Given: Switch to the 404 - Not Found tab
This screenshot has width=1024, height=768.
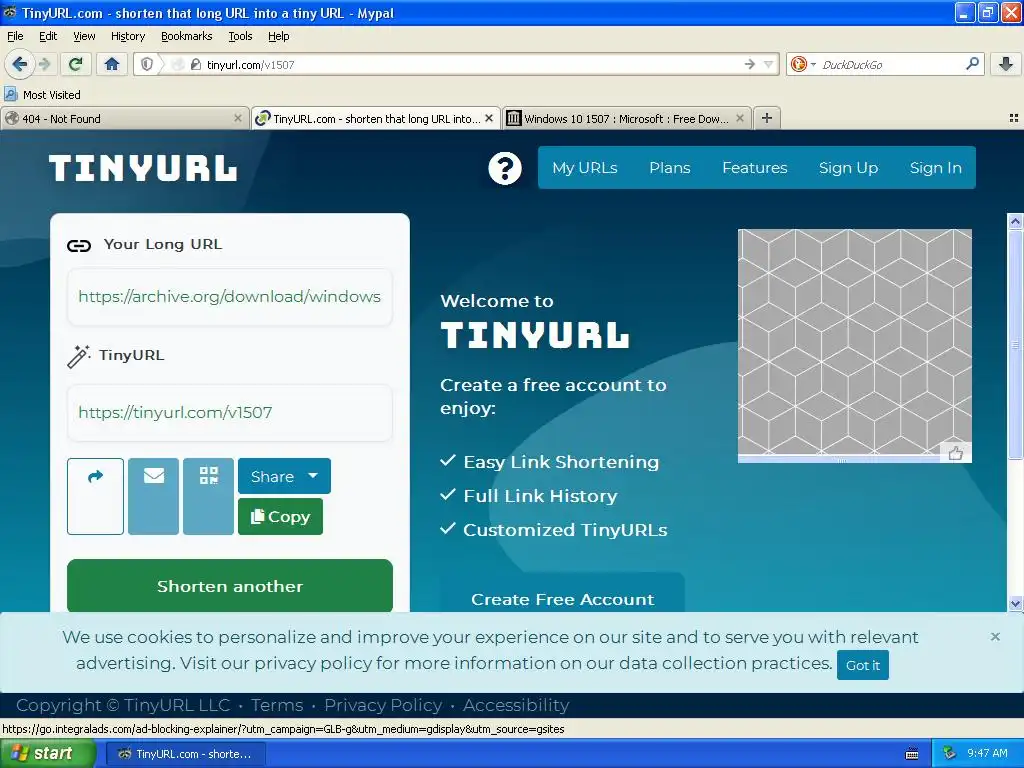Looking at the screenshot, I should (124, 118).
